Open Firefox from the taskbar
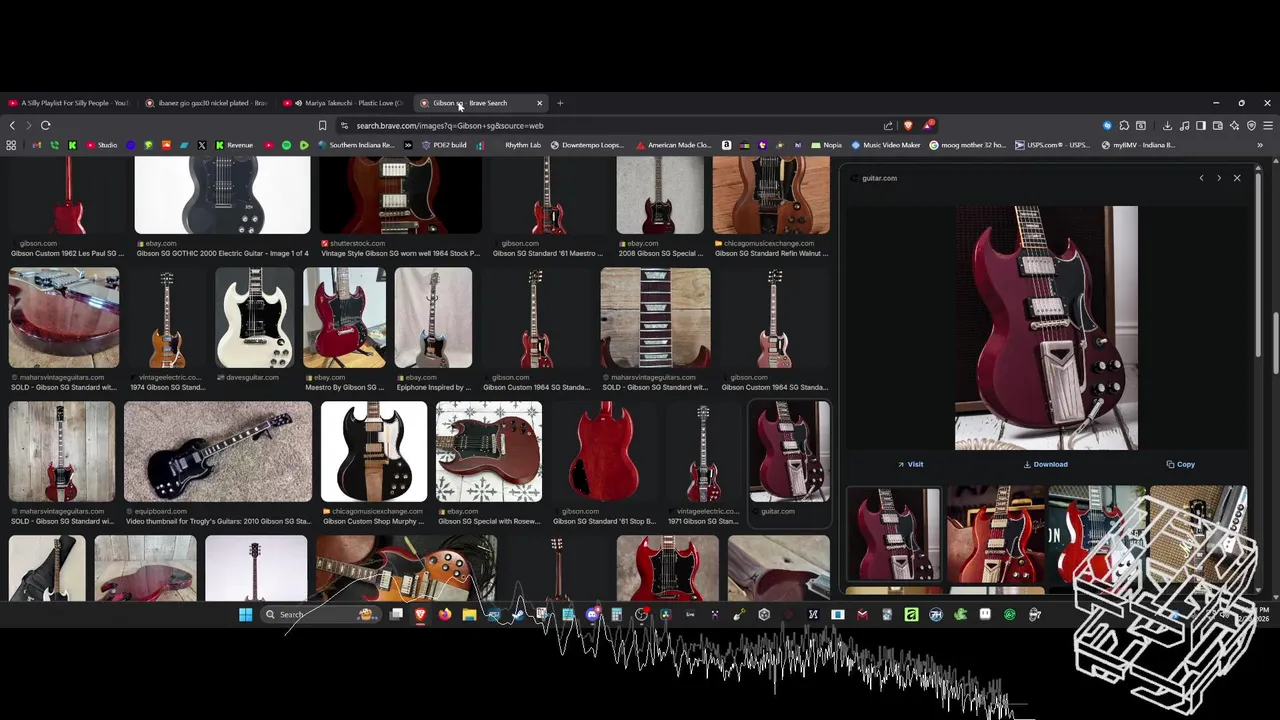Screen dimensions: 1280x720 point(445,614)
